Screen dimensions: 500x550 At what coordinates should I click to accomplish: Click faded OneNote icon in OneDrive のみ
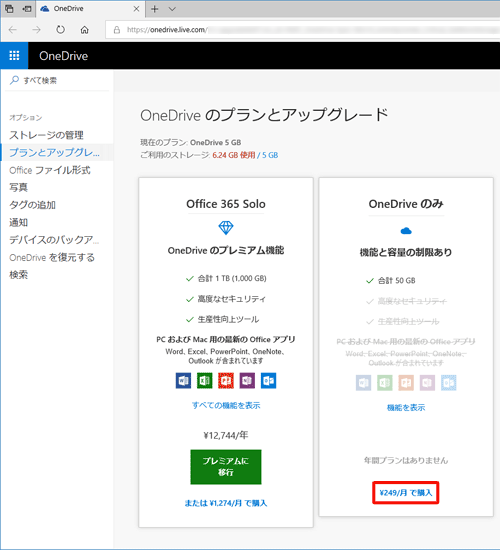tap(427, 383)
